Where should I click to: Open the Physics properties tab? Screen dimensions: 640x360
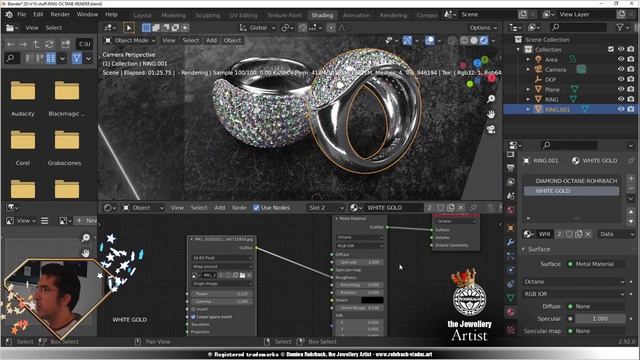pyautogui.click(x=511, y=270)
